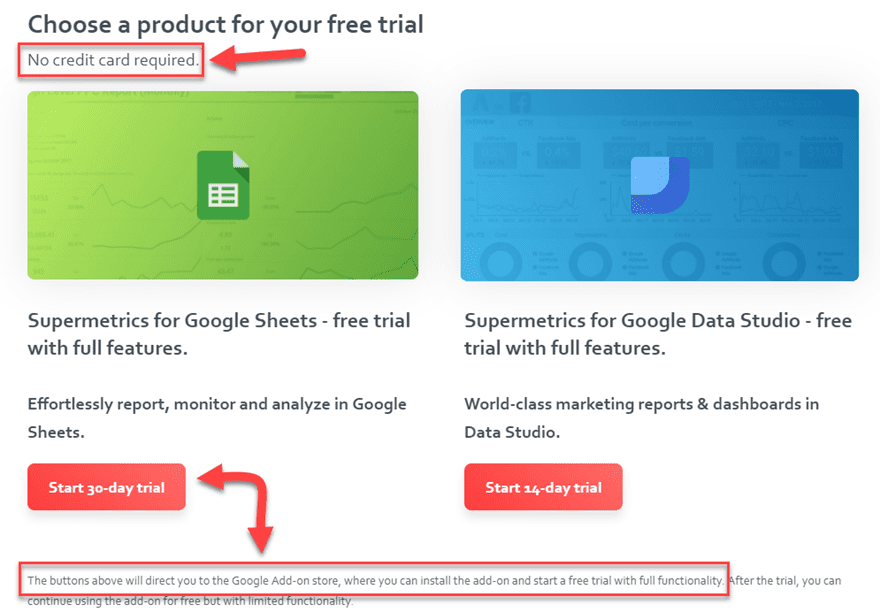Click the Conversions donut chart
This screenshot has height=612, width=880.
pos(784,262)
